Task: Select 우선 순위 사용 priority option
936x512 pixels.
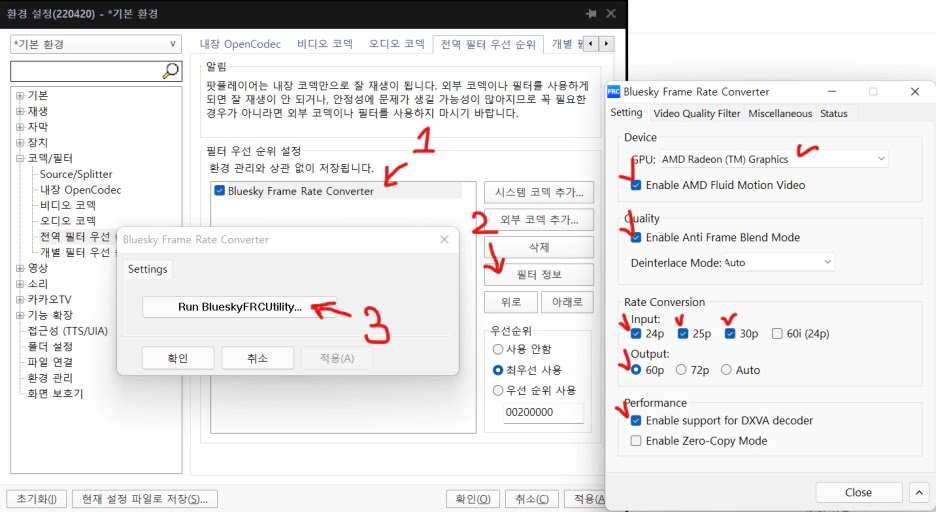Action: (x=498, y=390)
